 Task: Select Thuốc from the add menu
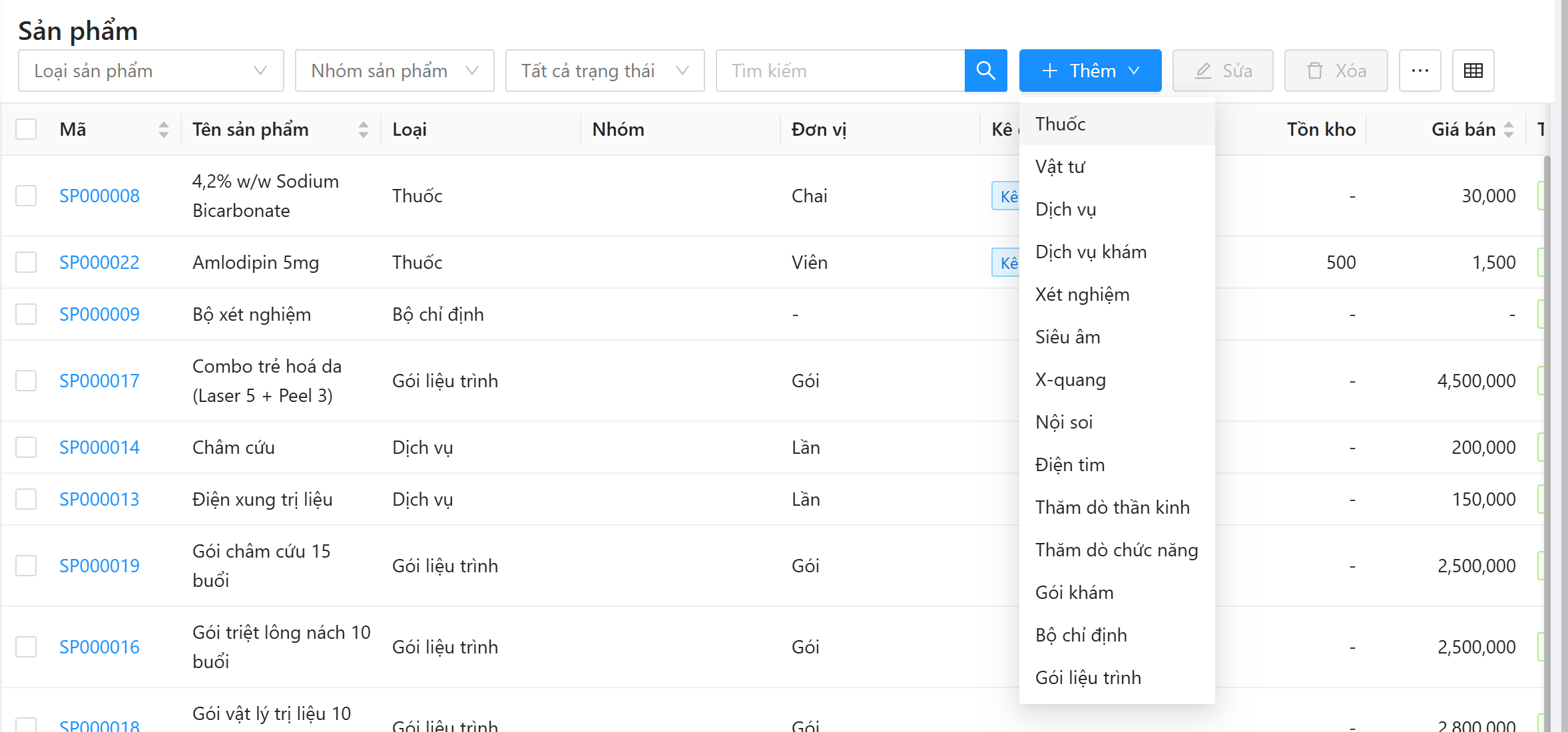[1117, 124]
